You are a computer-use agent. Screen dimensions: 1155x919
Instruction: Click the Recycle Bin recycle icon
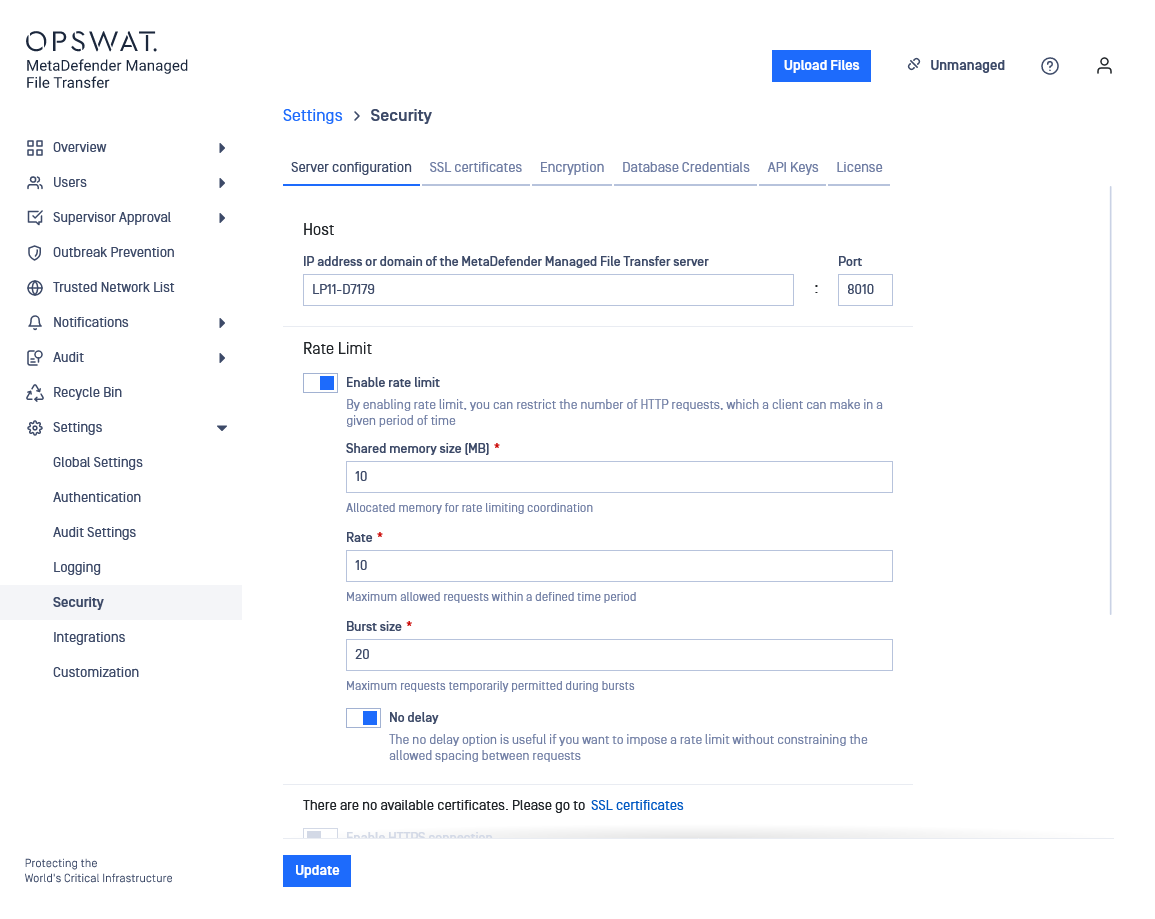coord(35,392)
